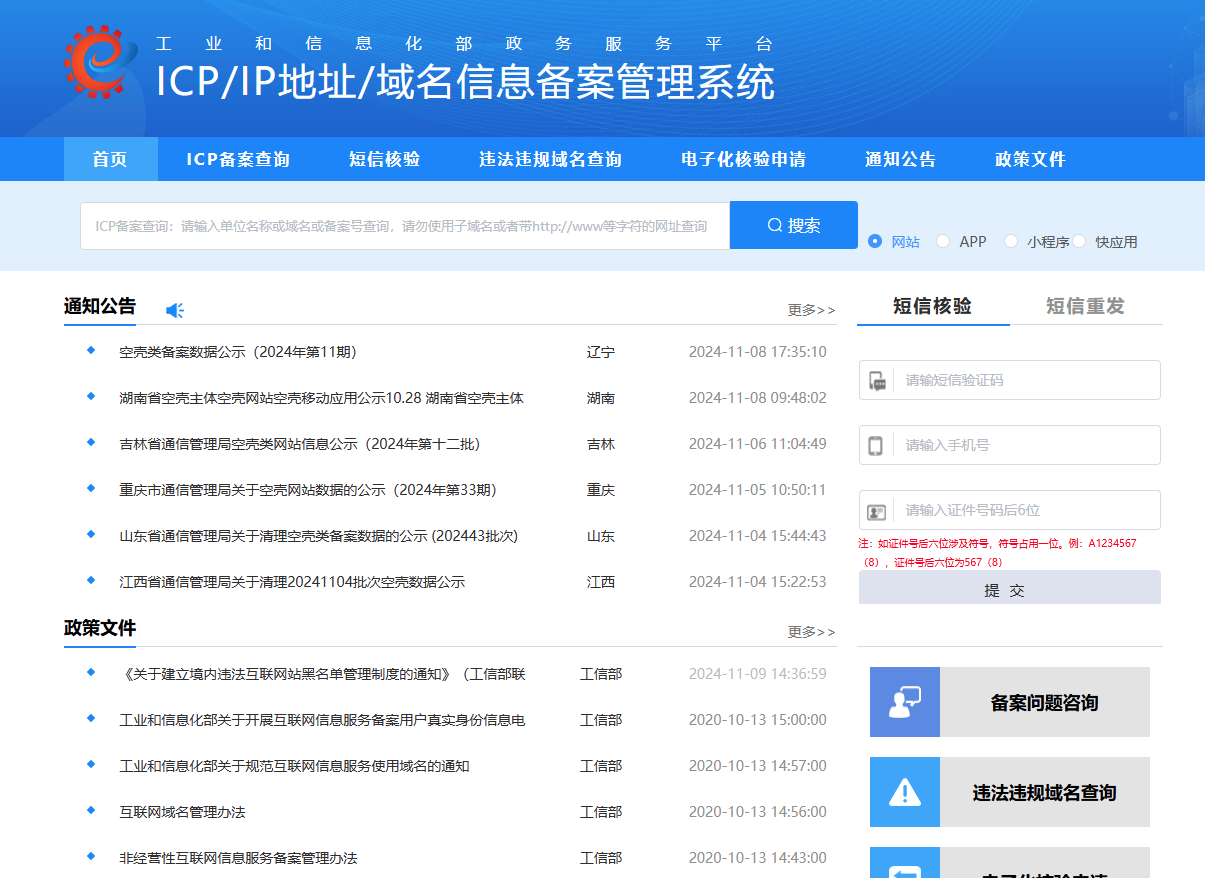Click the 提交 submit button
The height and width of the screenshot is (878, 1205).
(1010, 588)
